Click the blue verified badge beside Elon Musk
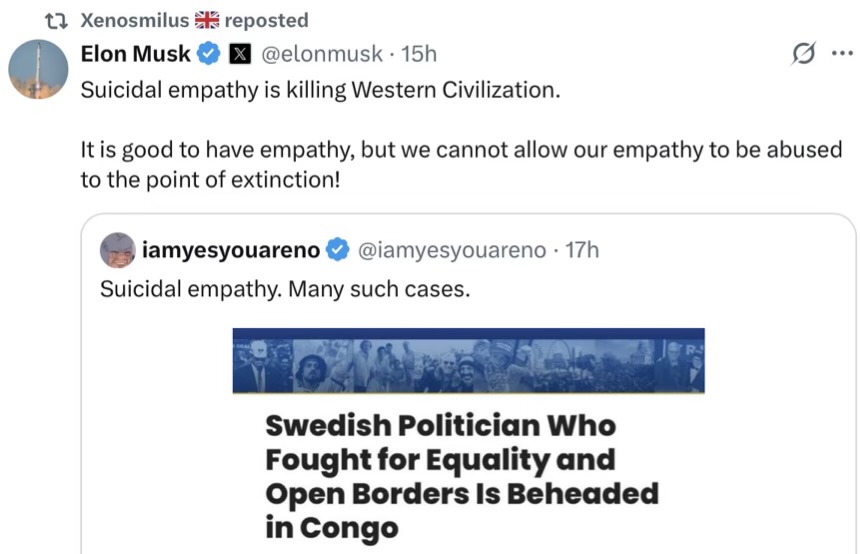Screen dimensions: 860x554 tap(209, 54)
